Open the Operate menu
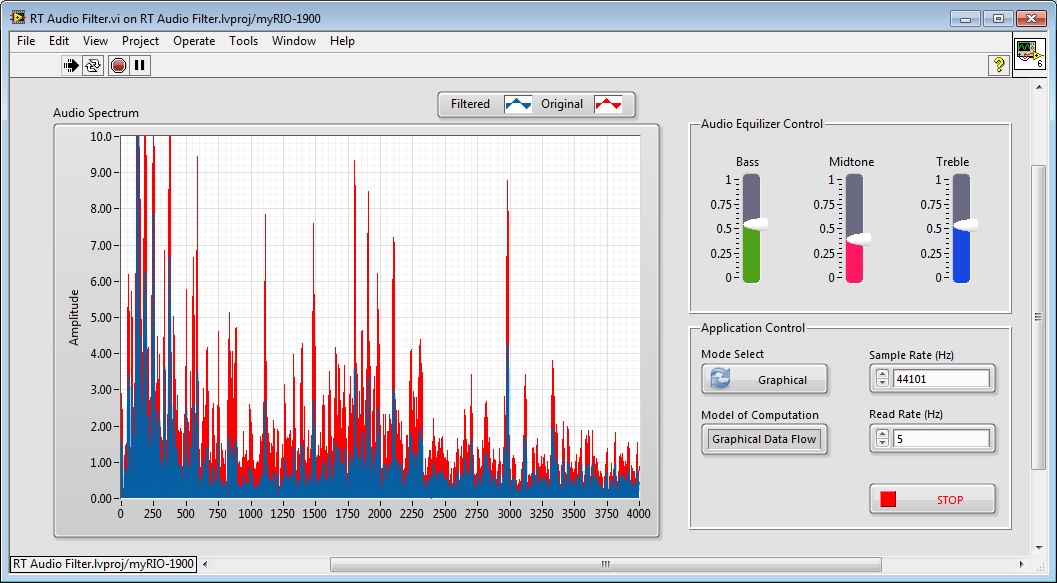Viewport: 1057px width, 583px height. [x=194, y=41]
